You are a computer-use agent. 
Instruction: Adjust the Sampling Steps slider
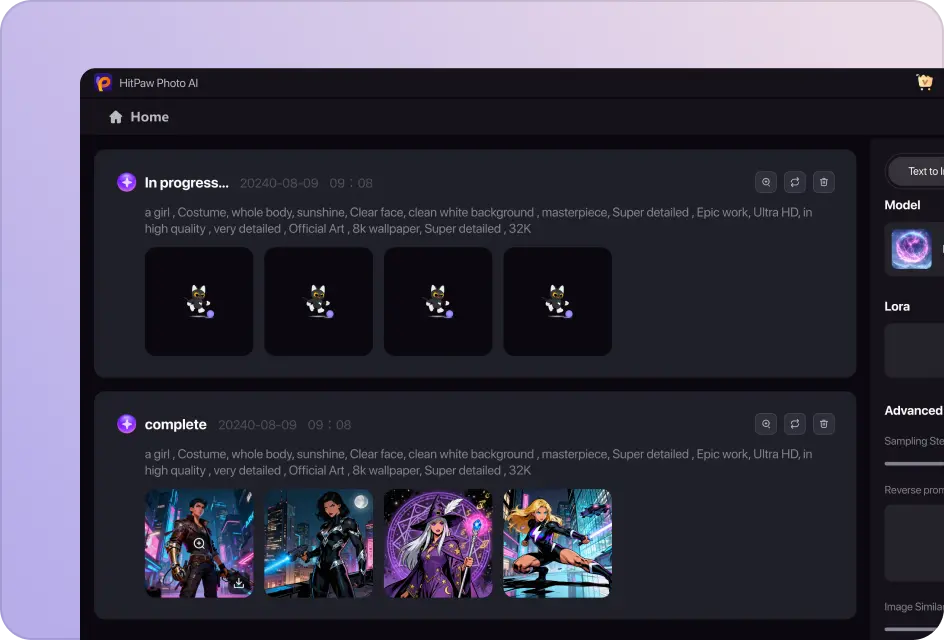coord(912,463)
